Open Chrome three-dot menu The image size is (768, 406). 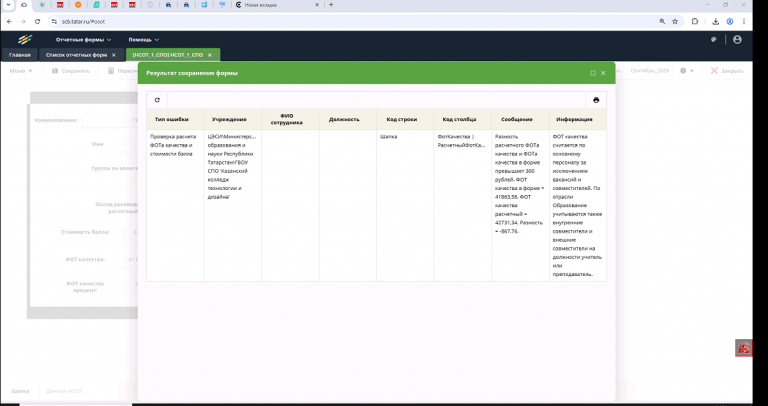(x=744, y=22)
